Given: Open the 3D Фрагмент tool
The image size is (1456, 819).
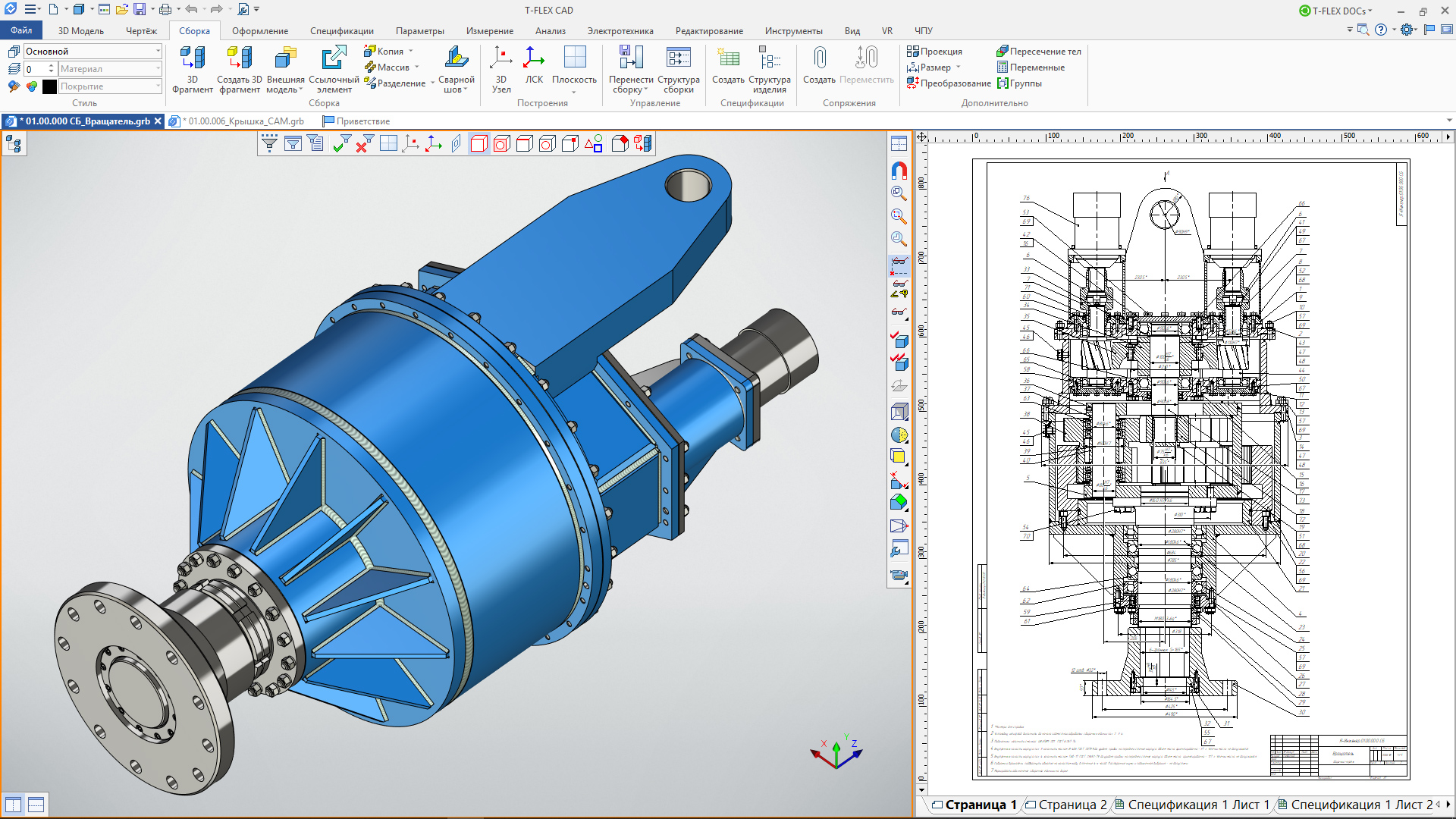Looking at the screenshot, I should 193,68.
